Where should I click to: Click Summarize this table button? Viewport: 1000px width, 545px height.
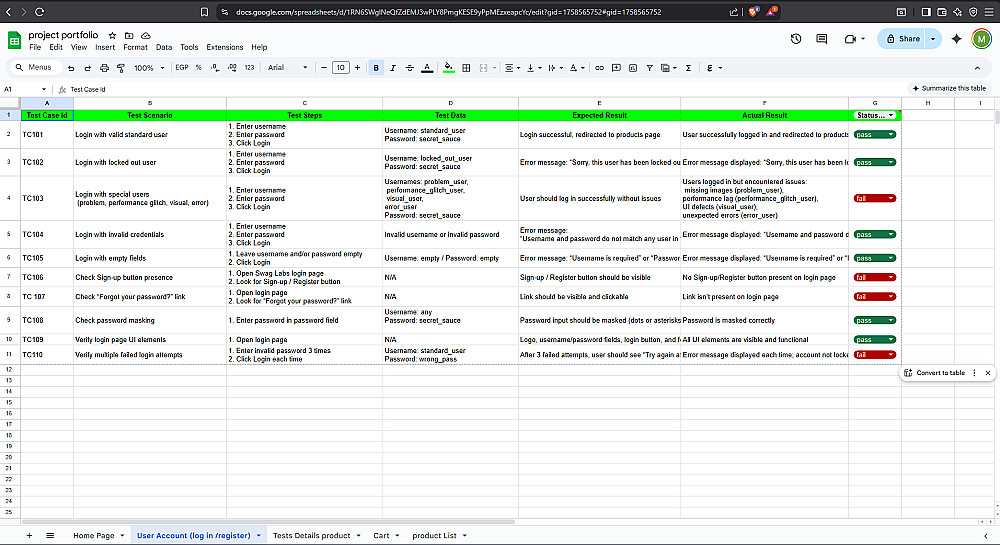tap(949, 88)
